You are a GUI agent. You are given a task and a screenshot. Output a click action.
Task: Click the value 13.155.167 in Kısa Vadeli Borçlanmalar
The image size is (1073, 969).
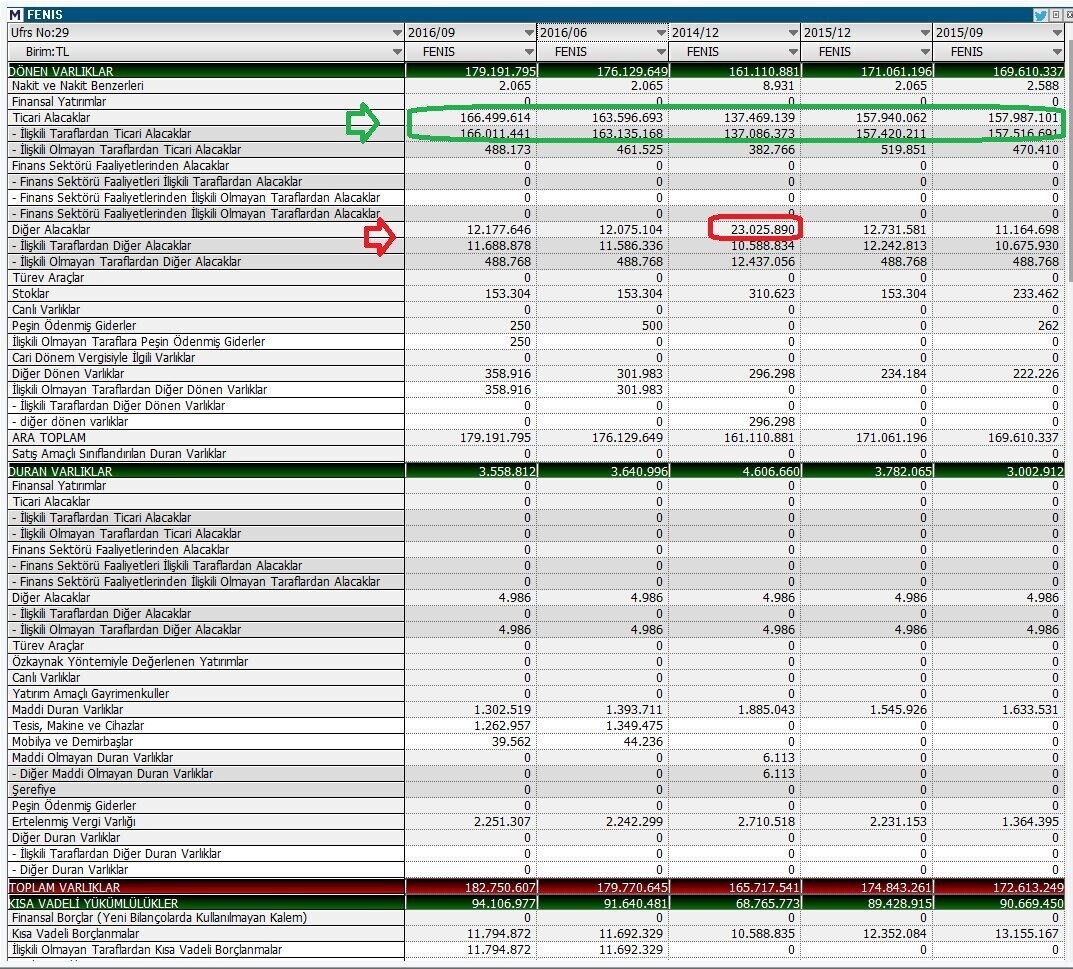[1026, 934]
